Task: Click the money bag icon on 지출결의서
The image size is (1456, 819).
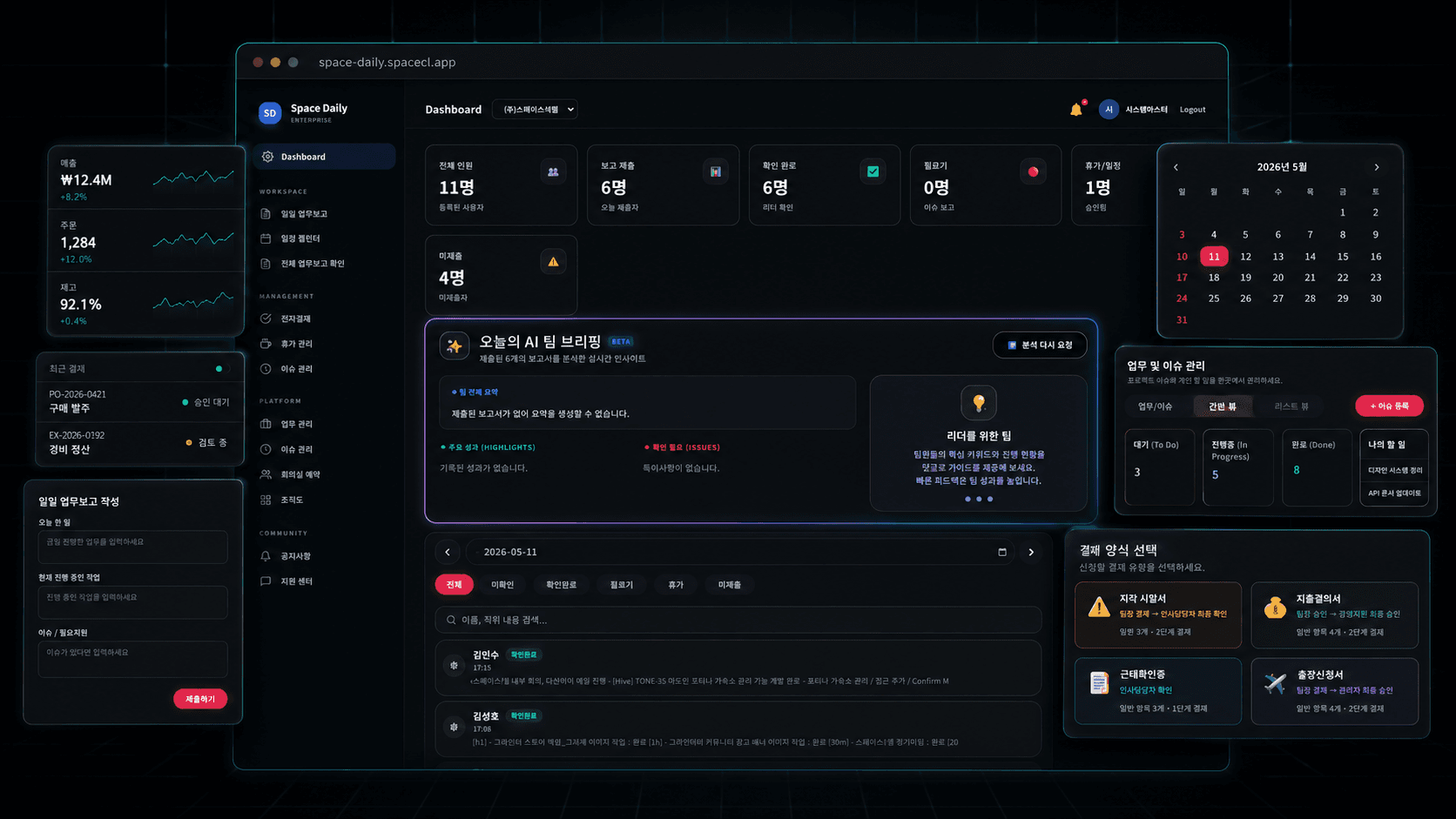Action: (1275, 608)
